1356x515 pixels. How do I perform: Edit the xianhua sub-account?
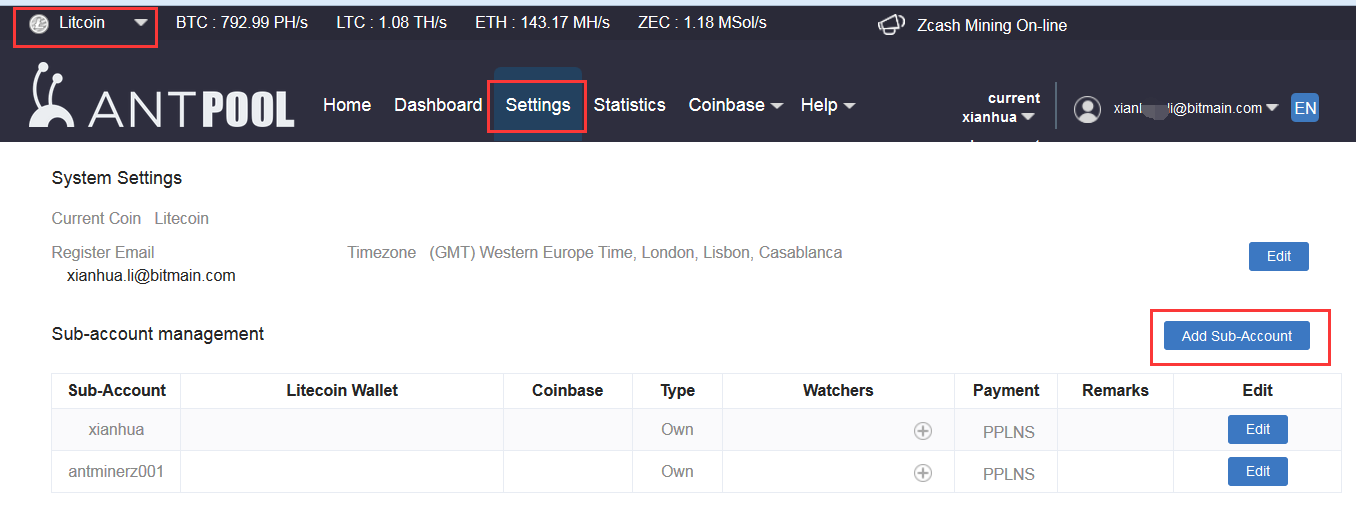[x=1258, y=429]
